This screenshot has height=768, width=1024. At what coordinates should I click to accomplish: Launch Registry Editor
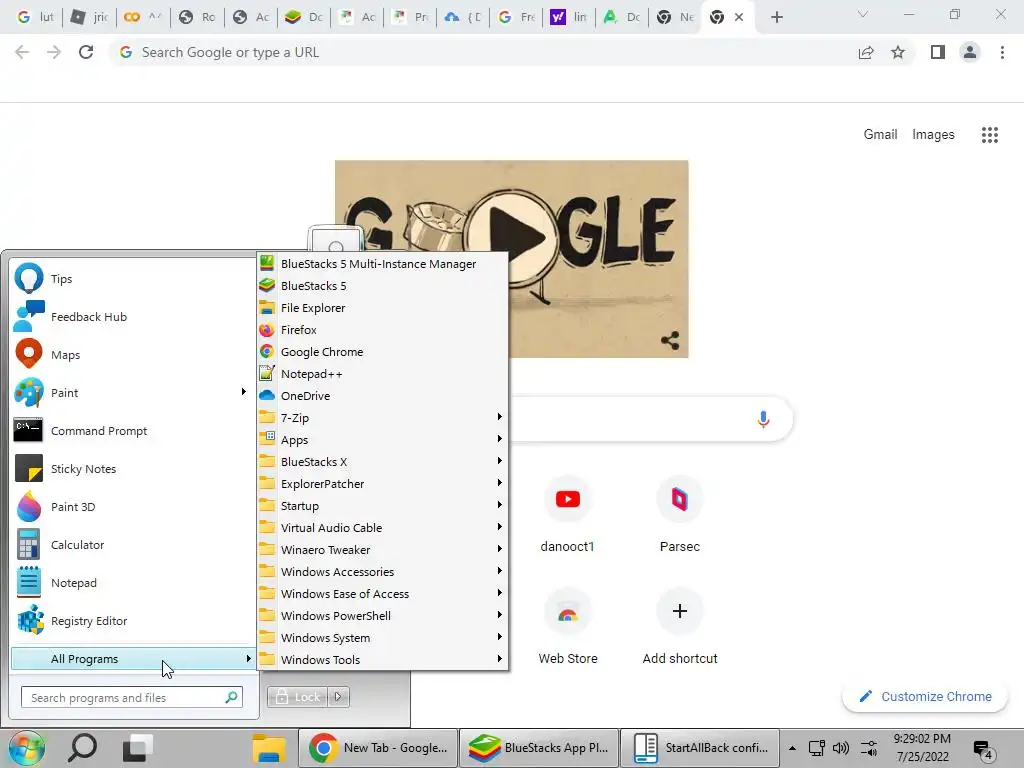tap(131, 621)
